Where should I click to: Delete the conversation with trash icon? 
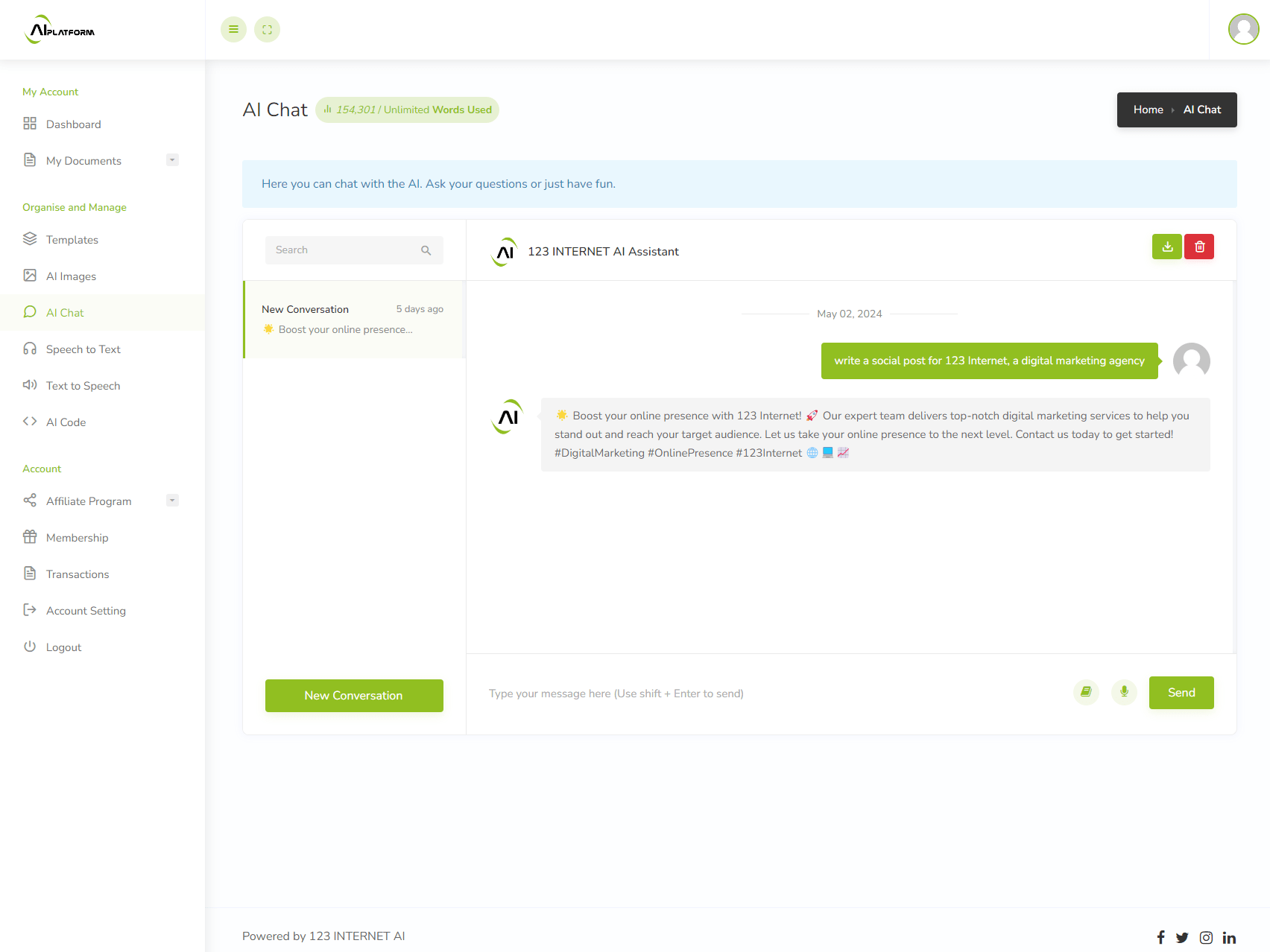click(1199, 247)
